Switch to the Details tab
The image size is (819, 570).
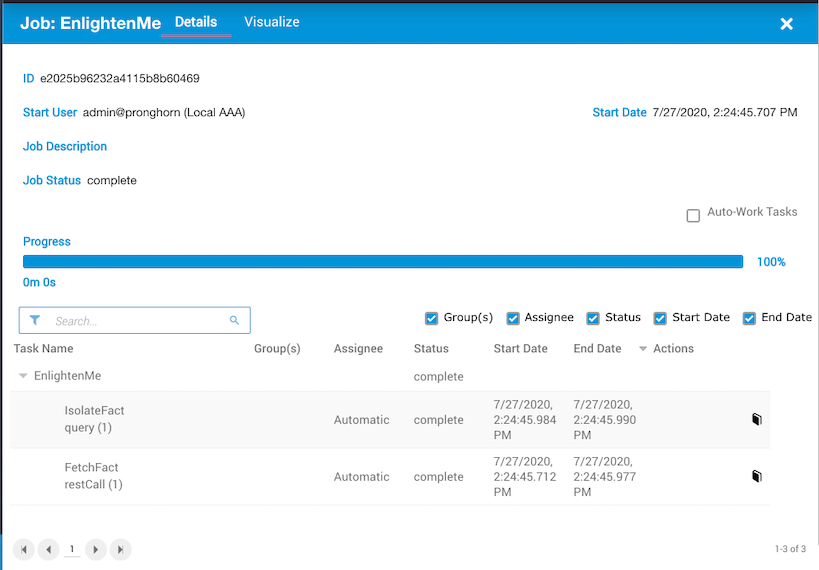click(196, 22)
